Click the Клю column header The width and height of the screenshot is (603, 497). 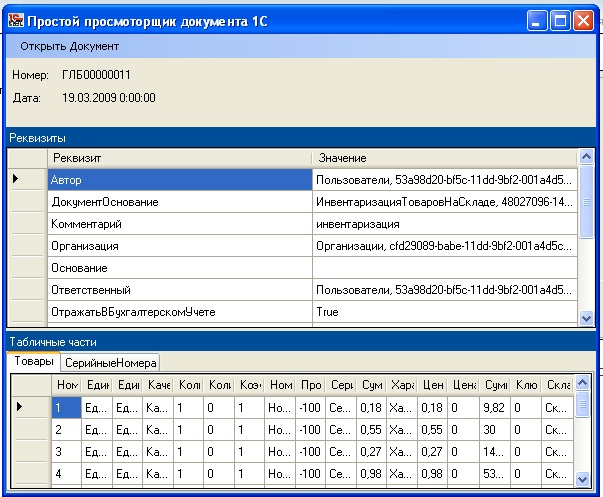click(x=526, y=385)
